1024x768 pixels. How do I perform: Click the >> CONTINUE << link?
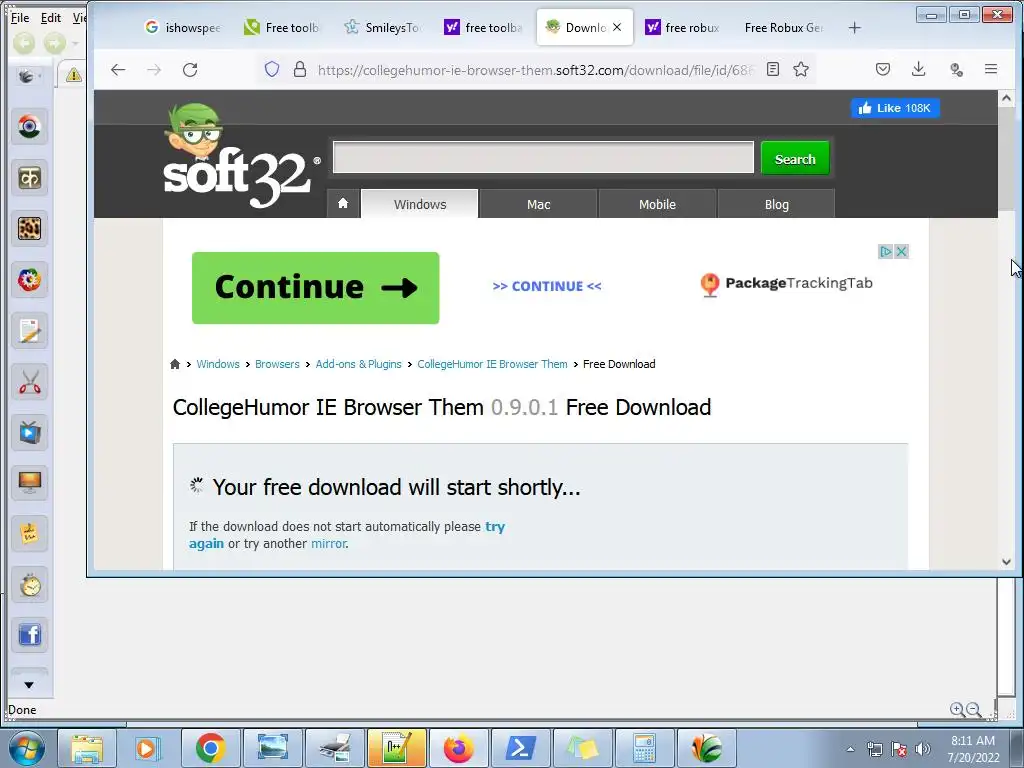(547, 286)
